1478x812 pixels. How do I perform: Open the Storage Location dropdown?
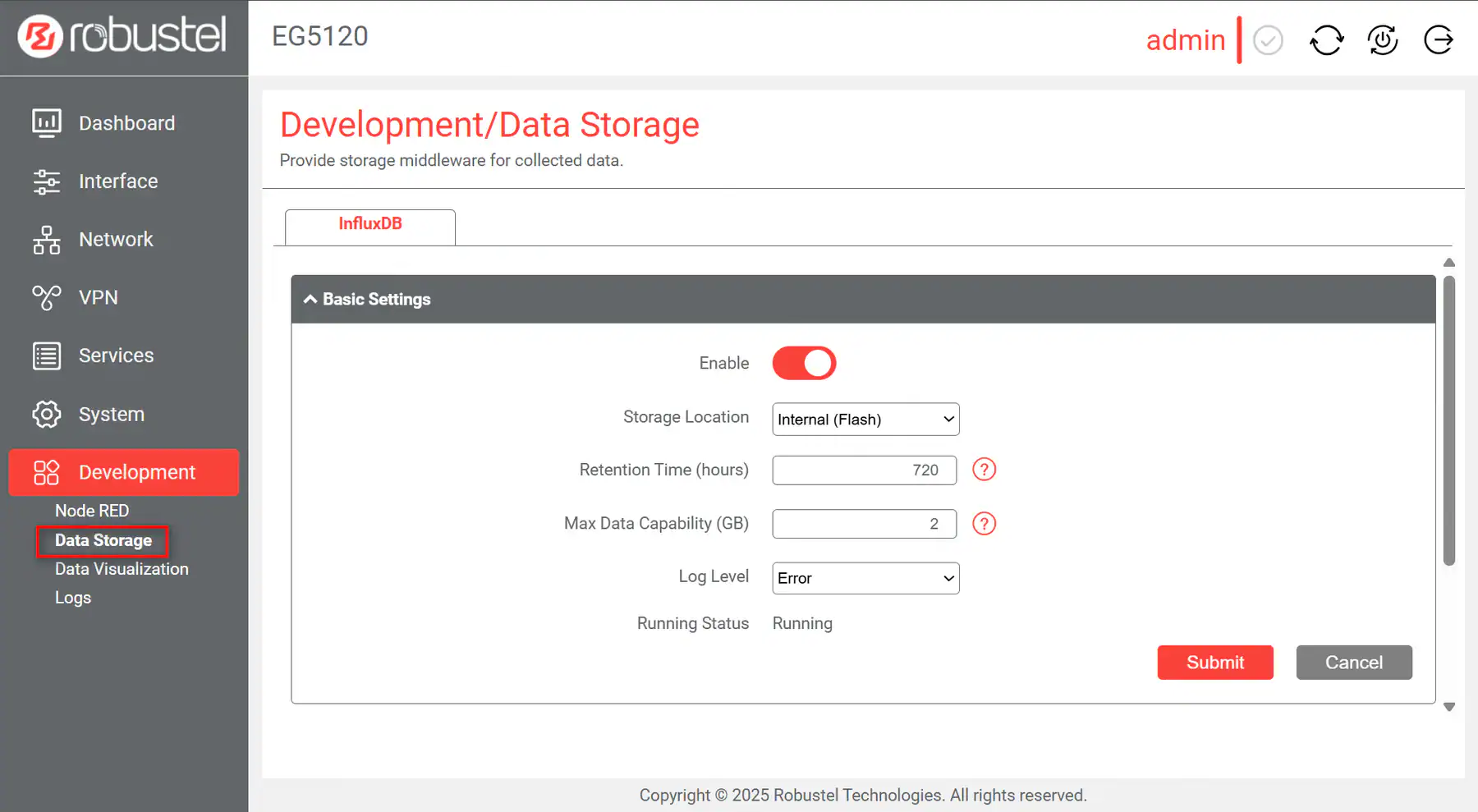pyautogui.click(x=865, y=420)
